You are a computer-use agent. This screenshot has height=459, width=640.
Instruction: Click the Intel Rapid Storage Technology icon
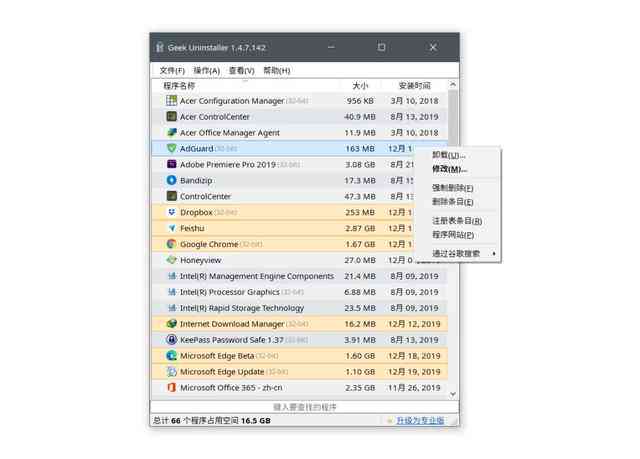coord(171,308)
